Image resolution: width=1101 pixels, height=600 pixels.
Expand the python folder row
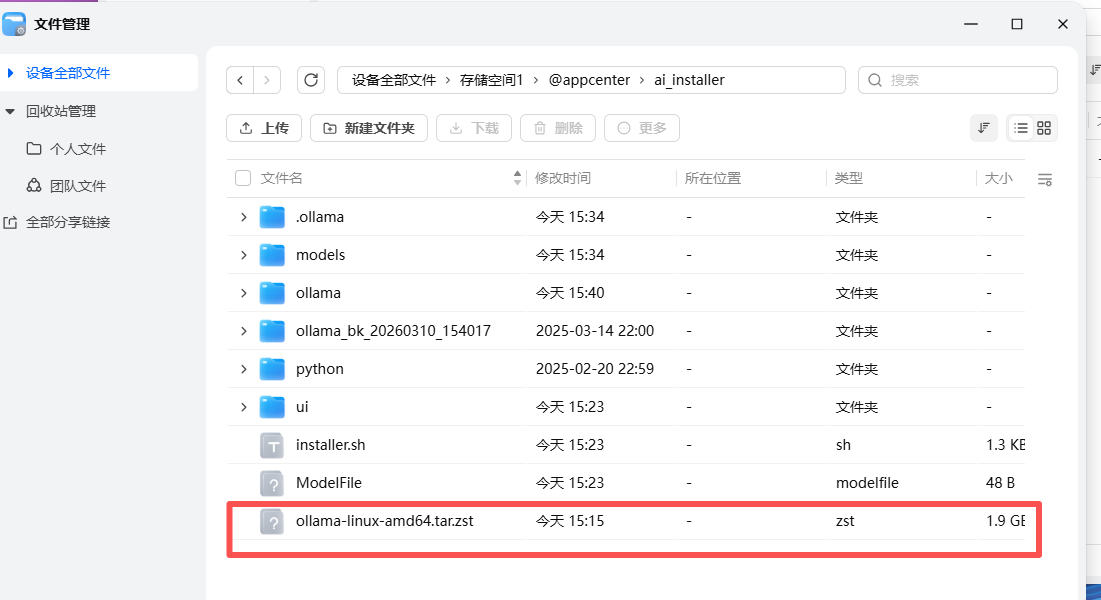tap(244, 369)
